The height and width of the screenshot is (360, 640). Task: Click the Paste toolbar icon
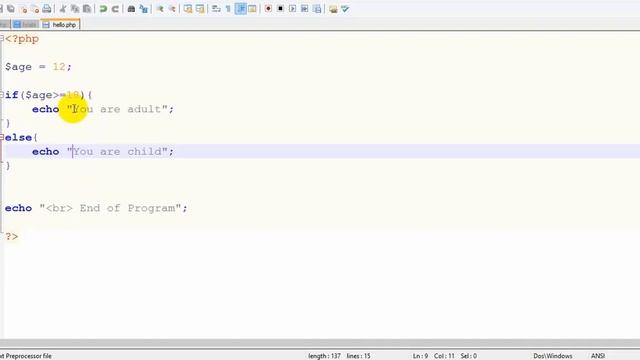point(87,9)
